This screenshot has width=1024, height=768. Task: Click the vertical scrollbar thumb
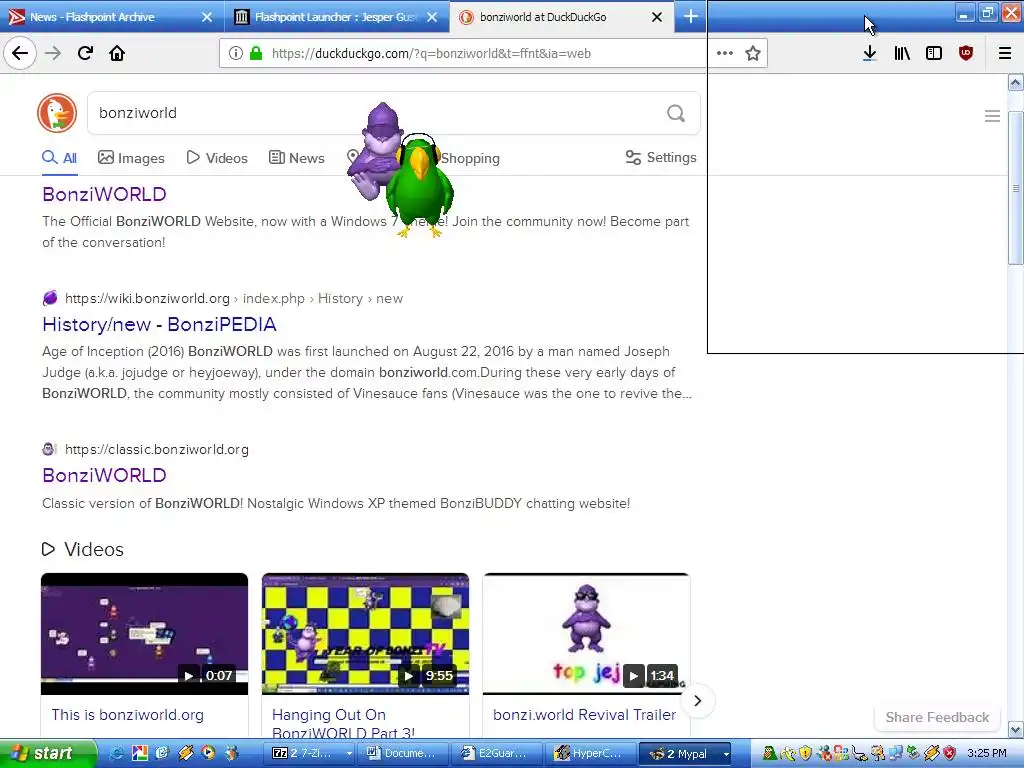point(1016,188)
